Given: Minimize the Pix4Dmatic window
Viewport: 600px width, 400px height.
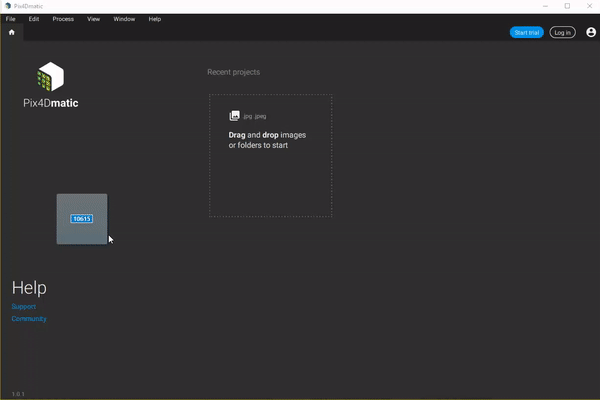Looking at the screenshot, I should pyautogui.click(x=544, y=6).
